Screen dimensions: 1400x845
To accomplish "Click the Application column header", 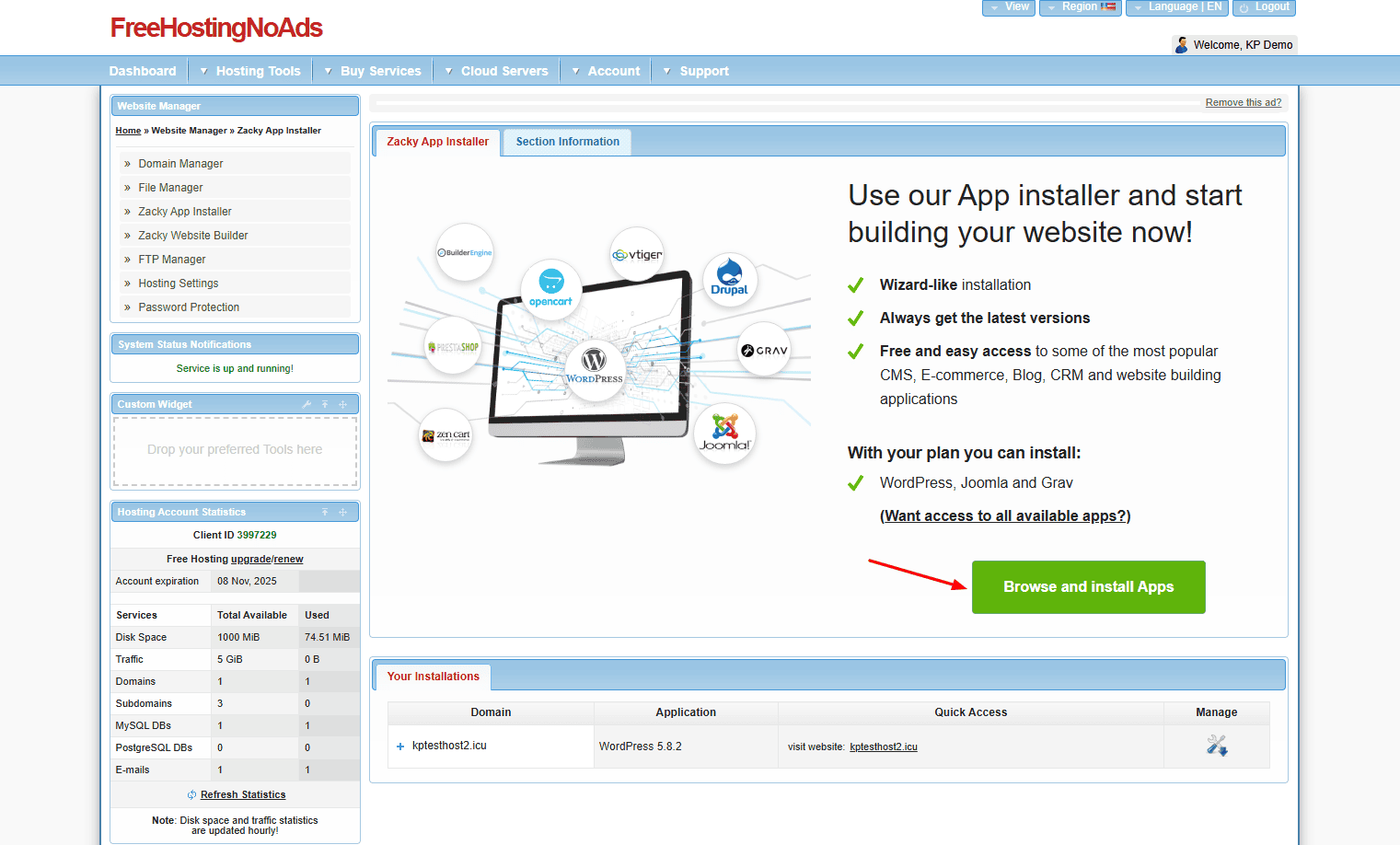I will point(686,712).
